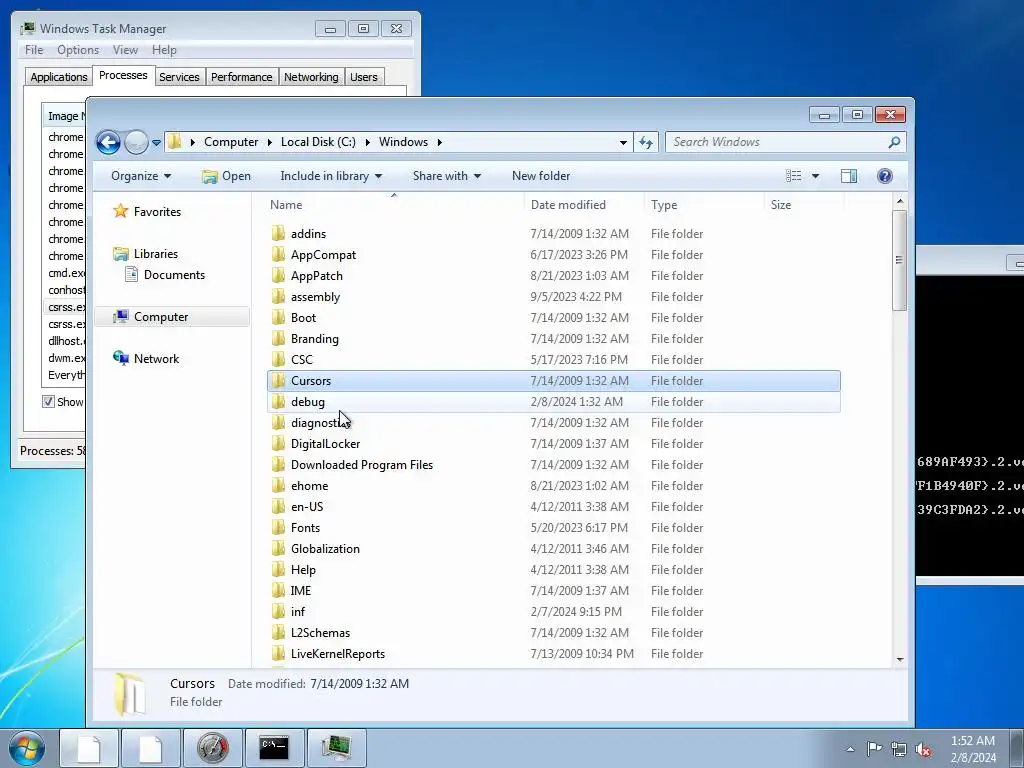The image size is (1024, 768).
Task: Change your view icon in Explorer toolbar
Action: coord(793,176)
